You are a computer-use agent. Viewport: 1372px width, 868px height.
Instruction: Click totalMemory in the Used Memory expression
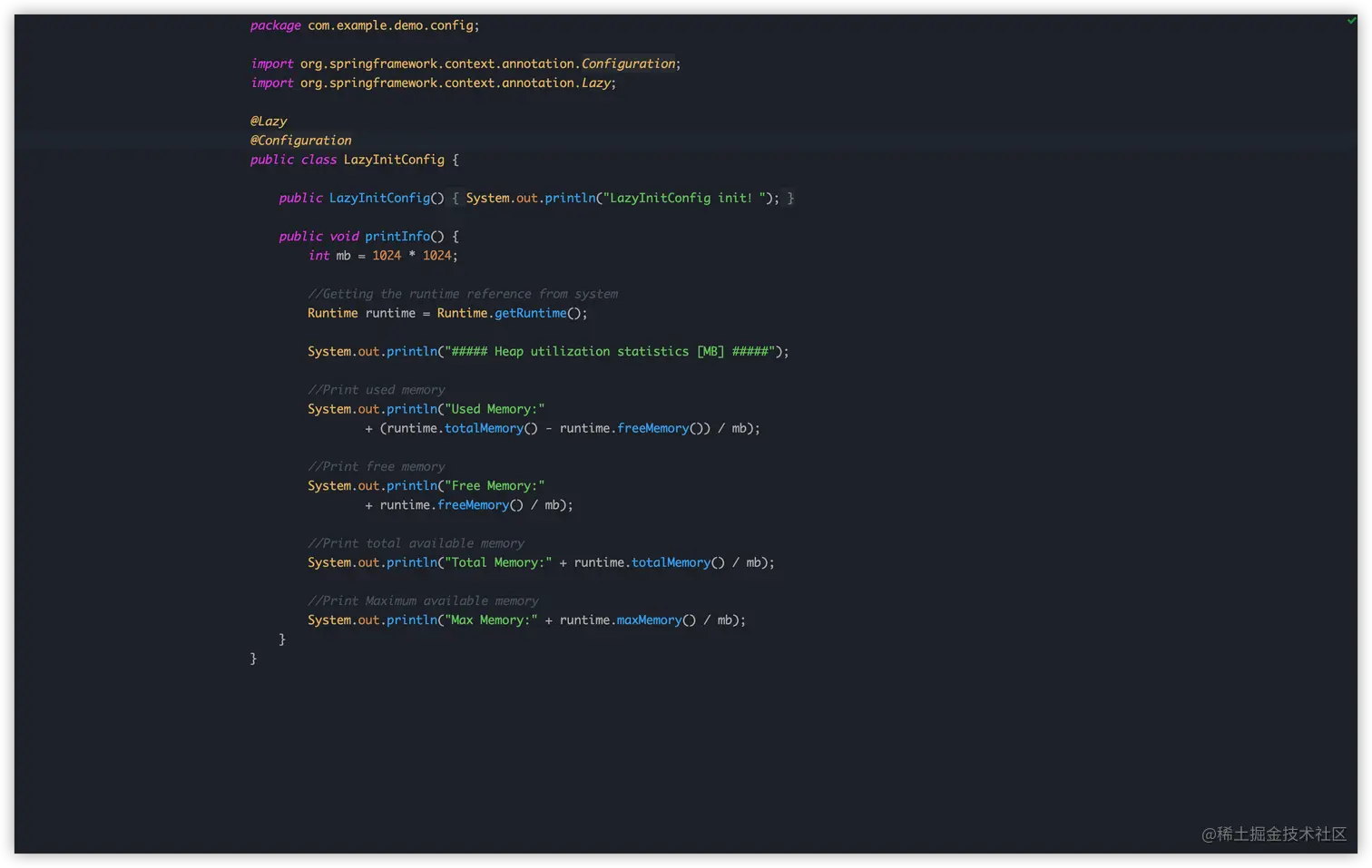[484, 428]
